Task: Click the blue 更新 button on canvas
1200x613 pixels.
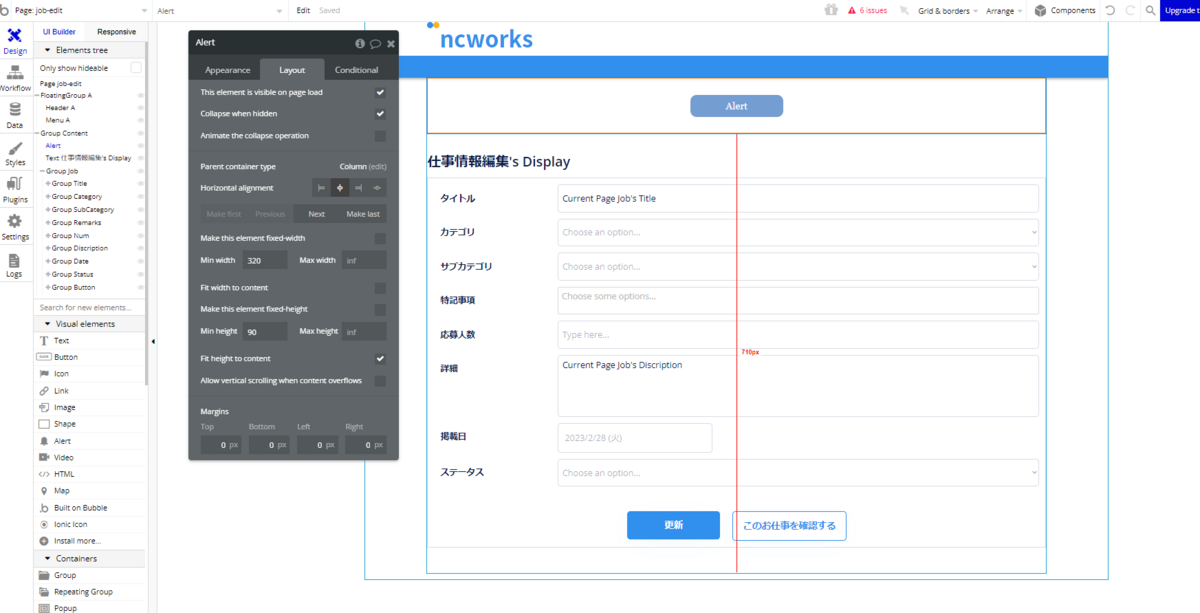Action: (x=673, y=525)
